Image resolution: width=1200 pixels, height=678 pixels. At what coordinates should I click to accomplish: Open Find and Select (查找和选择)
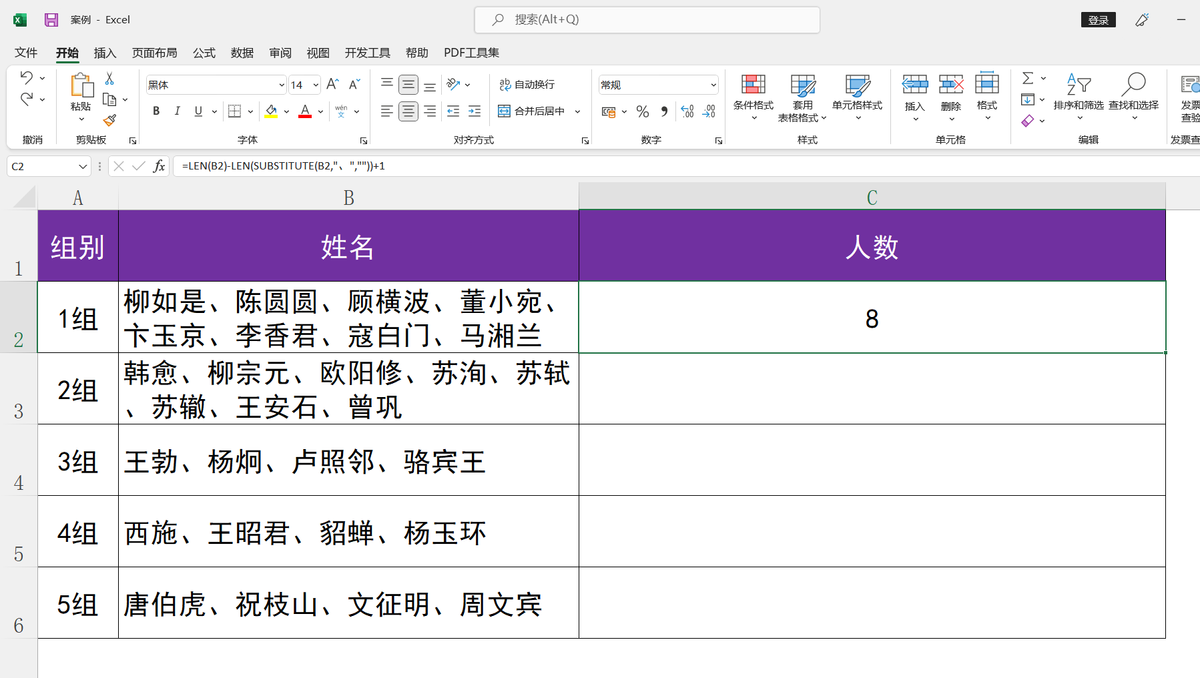1133,95
